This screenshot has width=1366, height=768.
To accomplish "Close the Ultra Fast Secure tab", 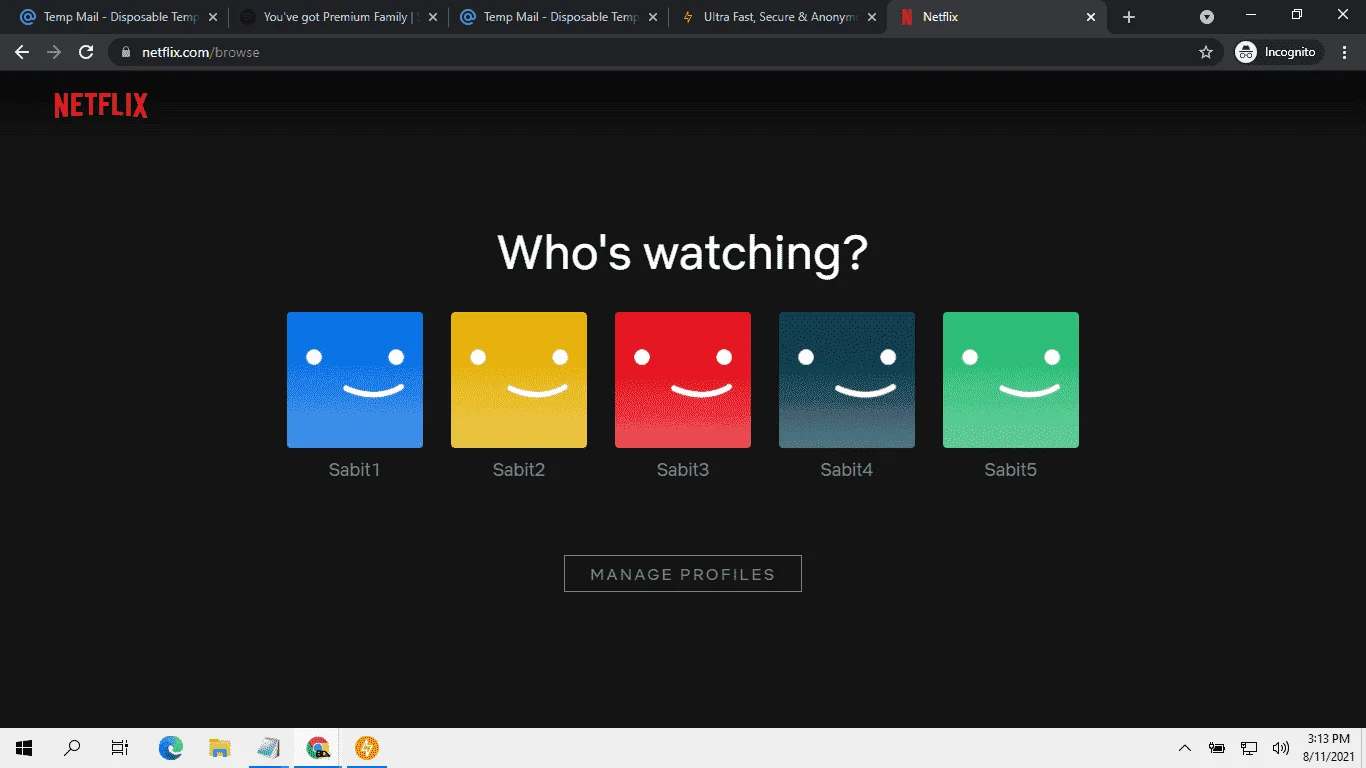I will (x=872, y=17).
